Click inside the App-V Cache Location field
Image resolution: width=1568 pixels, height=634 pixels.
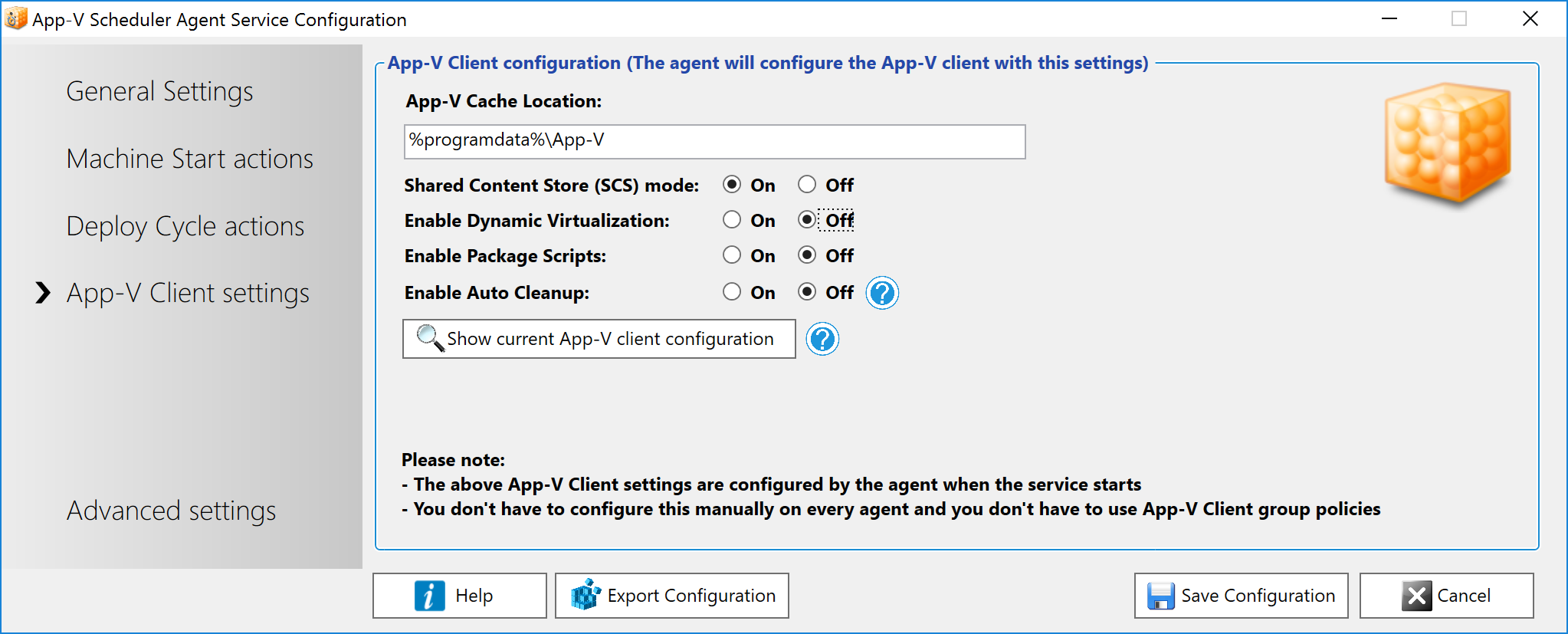[713, 142]
